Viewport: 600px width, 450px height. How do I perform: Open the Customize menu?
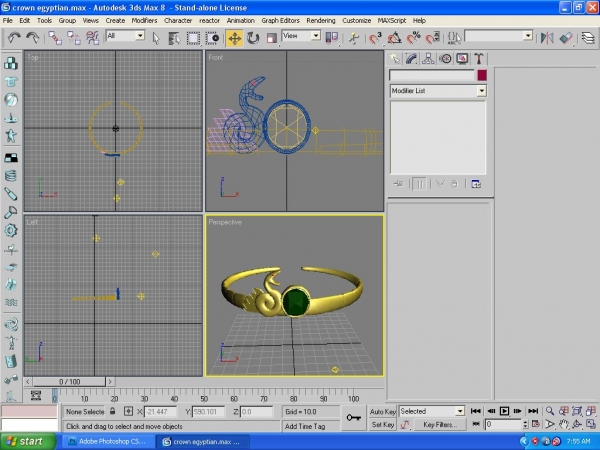356,21
